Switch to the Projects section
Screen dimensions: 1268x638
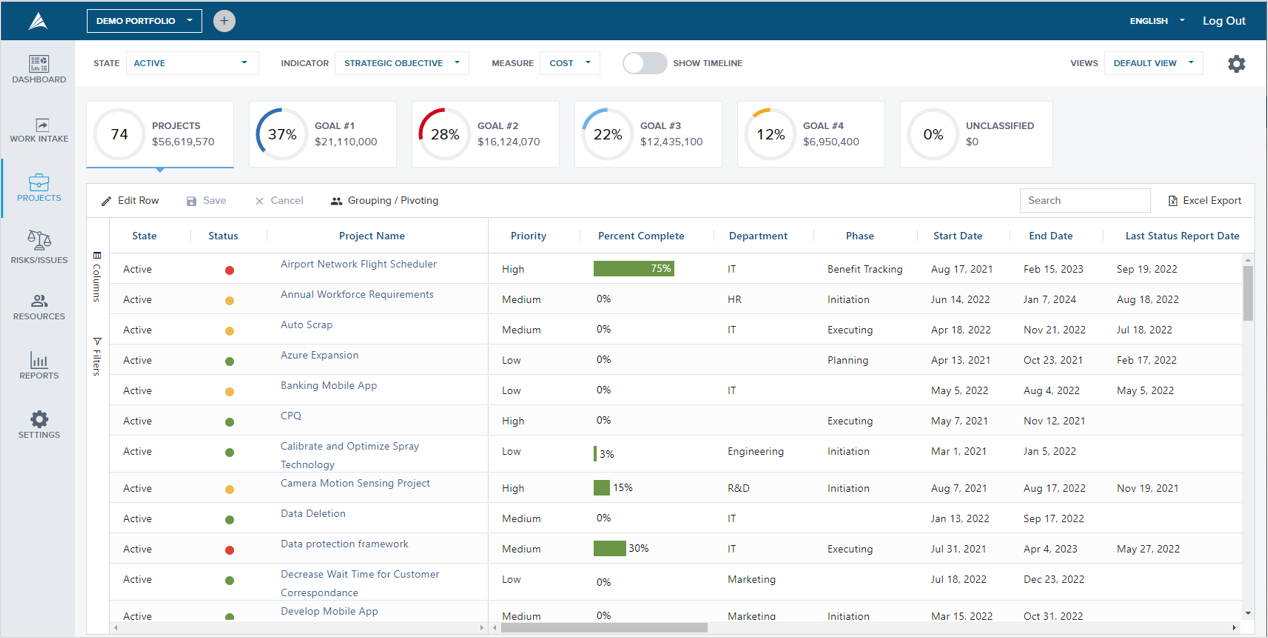pyautogui.click(x=38, y=188)
